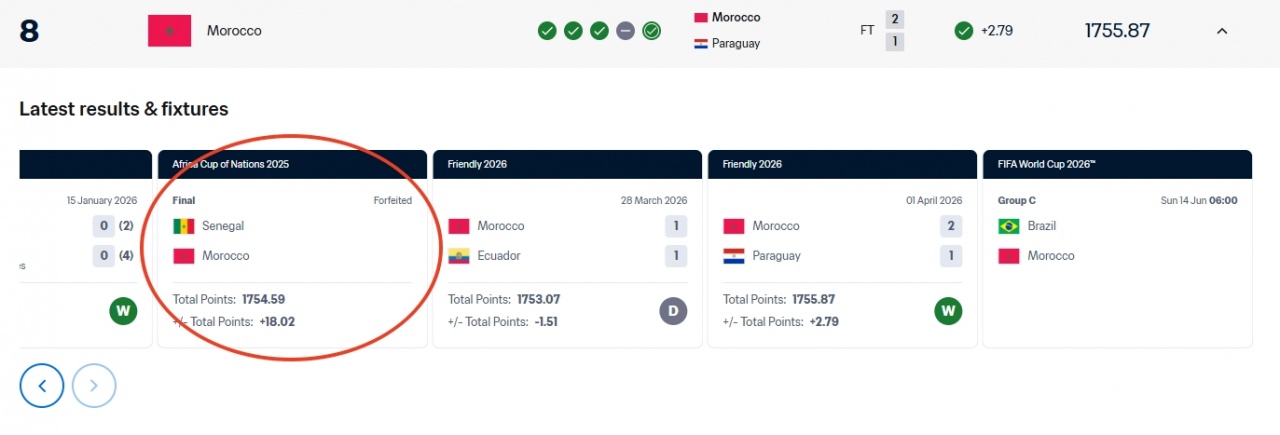The width and height of the screenshot is (1280, 435).
Task: Click the Ecuador flag in the friendly card
Action: pos(459,256)
